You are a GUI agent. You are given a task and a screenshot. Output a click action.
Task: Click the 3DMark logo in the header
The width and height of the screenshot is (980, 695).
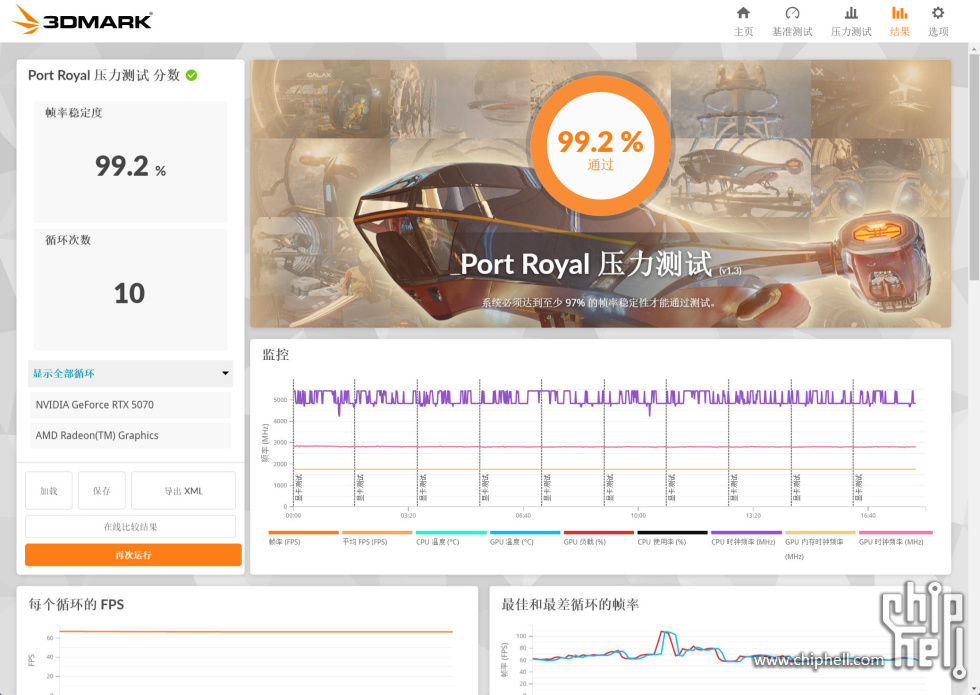coord(84,20)
